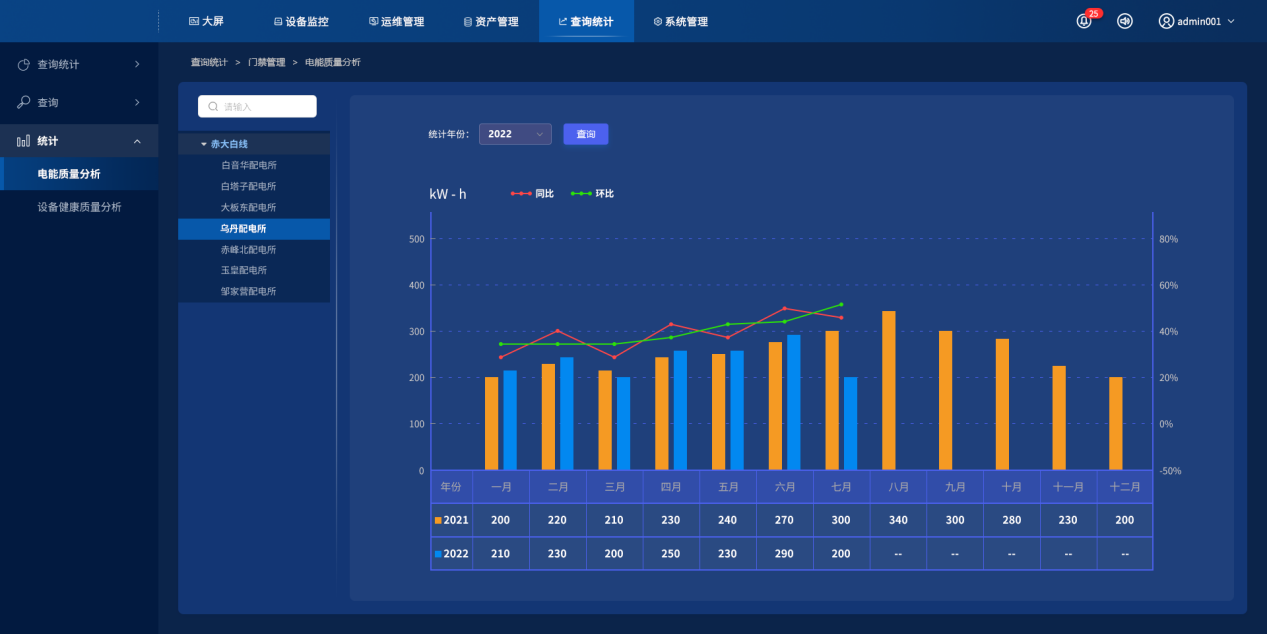Viewport: 1267px width, 634px height.
Task: Click the 2021 十月 cell showing 280
Action: tap(1011, 520)
